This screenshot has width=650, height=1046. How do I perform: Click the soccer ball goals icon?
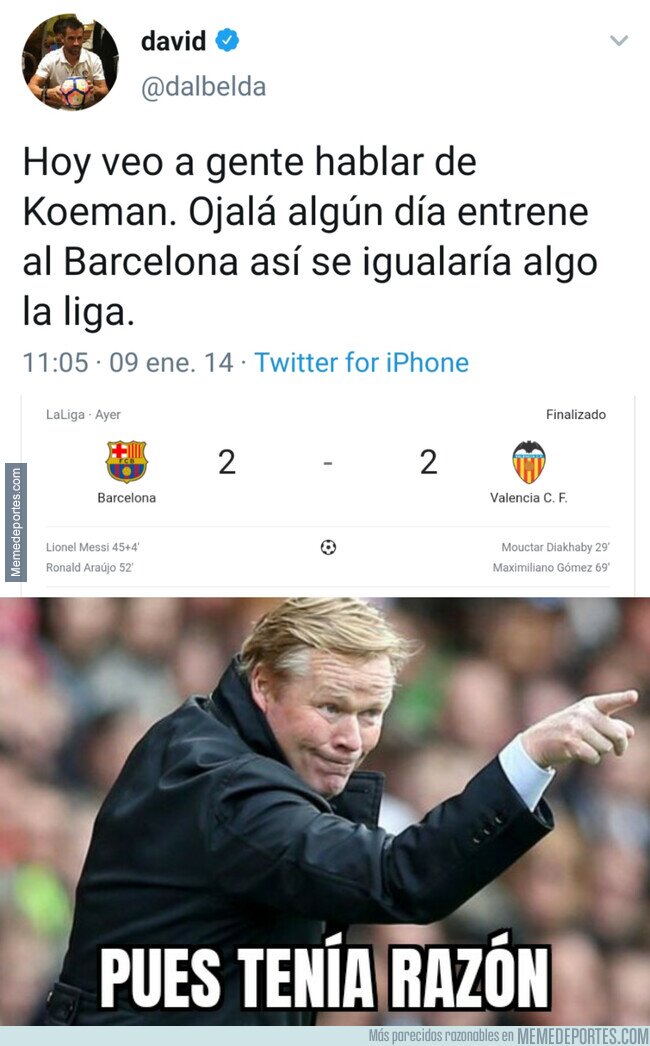[328, 547]
